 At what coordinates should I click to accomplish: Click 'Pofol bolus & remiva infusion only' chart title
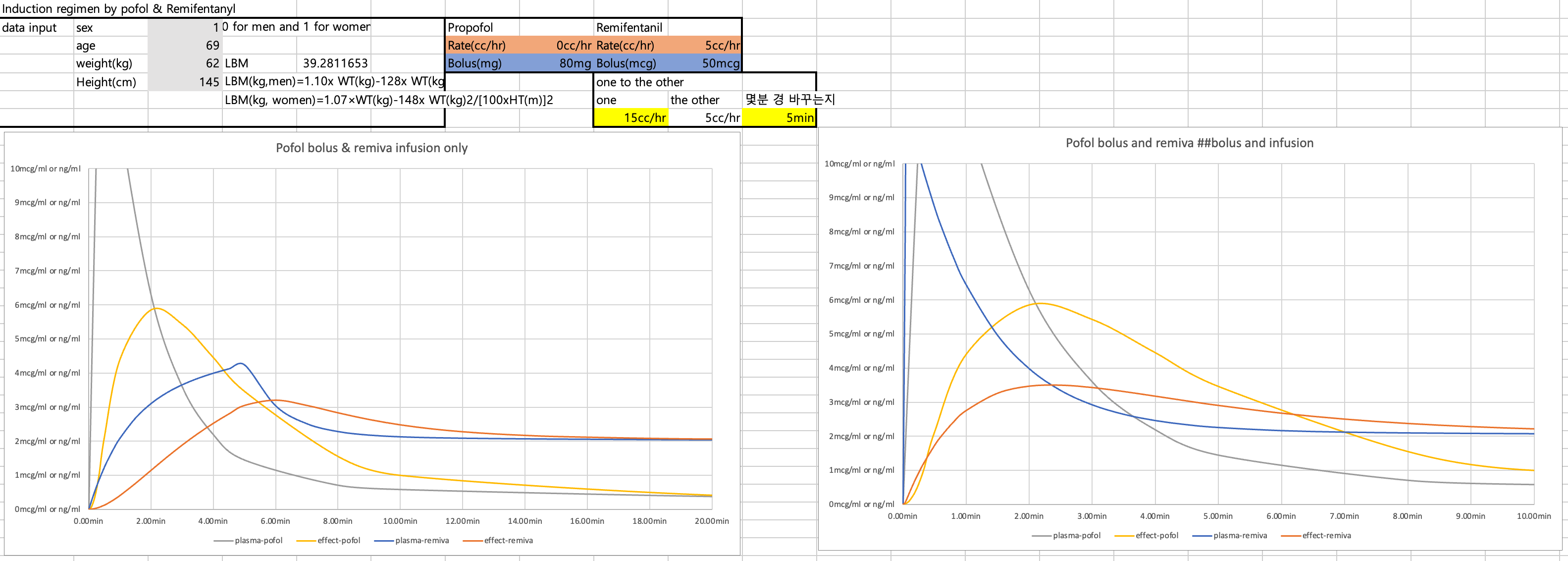(x=371, y=148)
